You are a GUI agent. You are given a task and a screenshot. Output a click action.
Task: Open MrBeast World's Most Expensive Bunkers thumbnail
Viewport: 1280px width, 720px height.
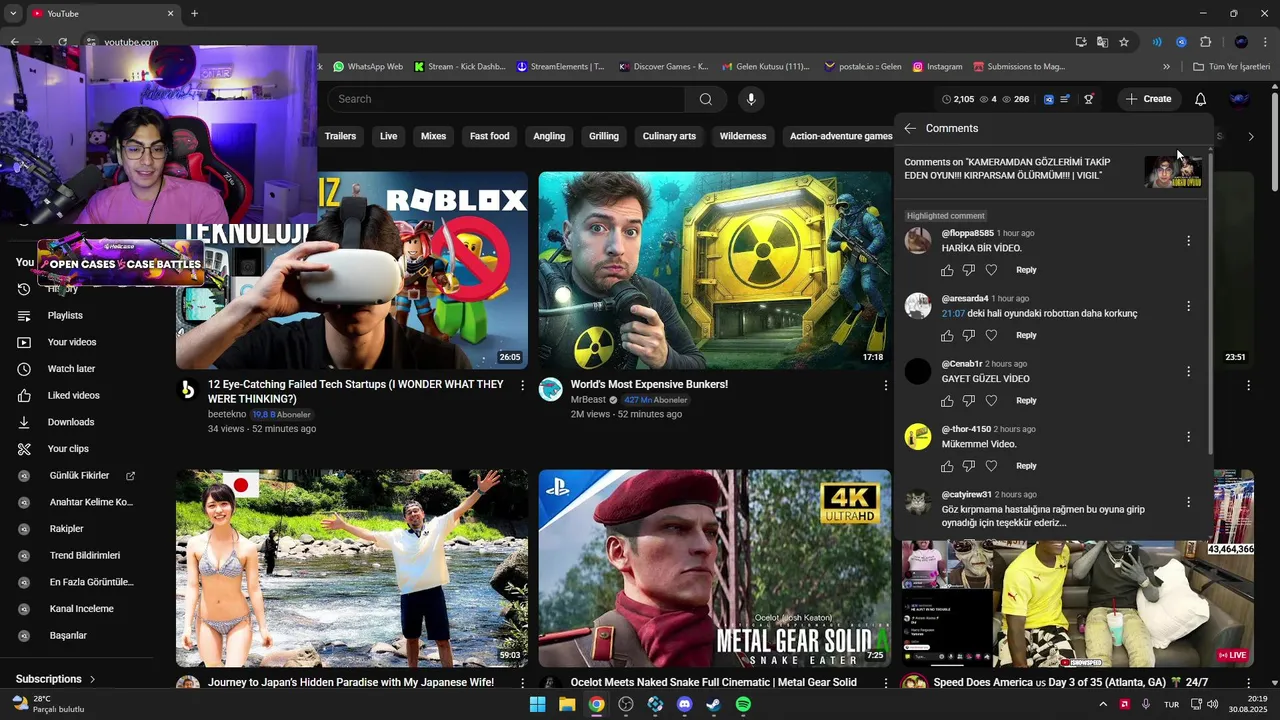coord(715,270)
